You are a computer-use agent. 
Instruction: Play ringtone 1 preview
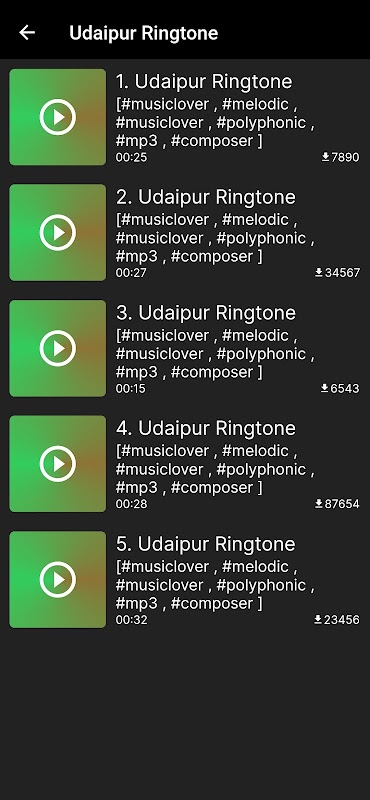pos(58,117)
